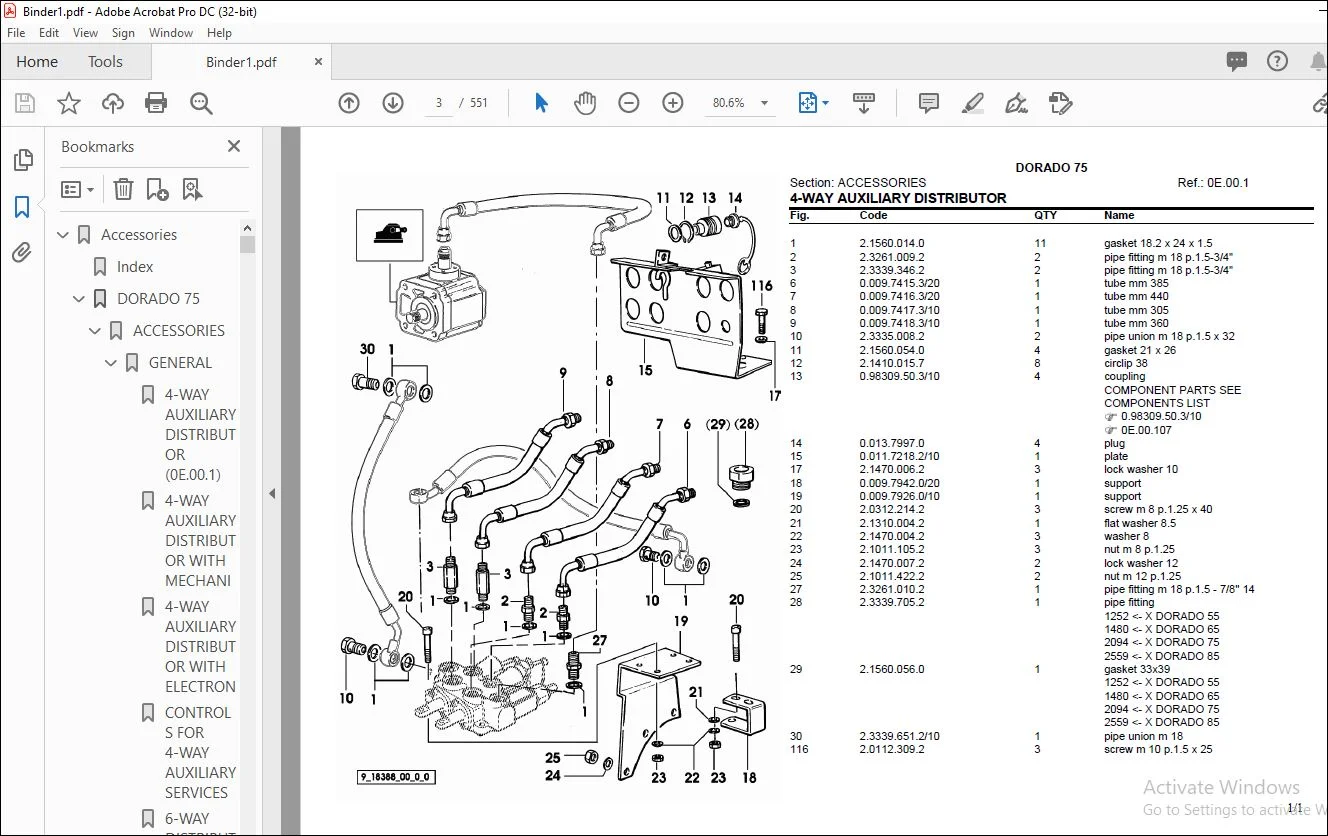This screenshot has height=836, width=1328.
Task: Collapse the navigation pane arrow
Action: (270, 493)
